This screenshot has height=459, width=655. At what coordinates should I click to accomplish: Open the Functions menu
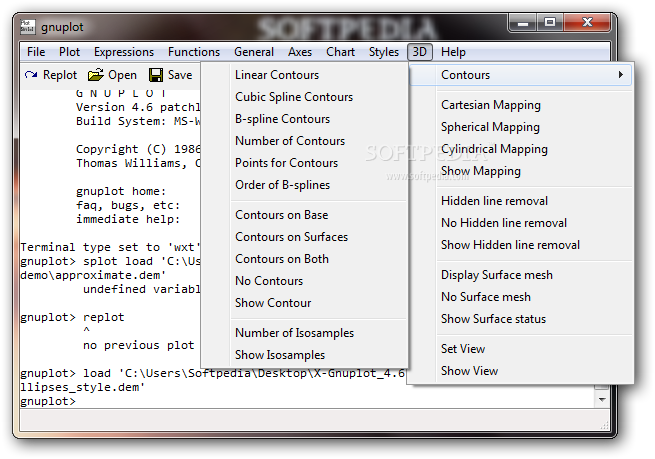pyautogui.click(x=194, y=52)
